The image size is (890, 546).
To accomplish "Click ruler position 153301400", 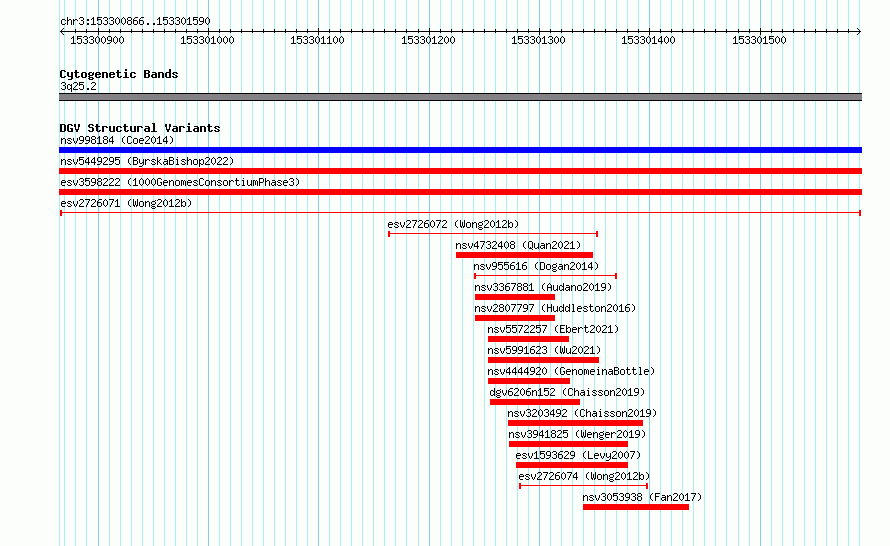I will point(648,40).
